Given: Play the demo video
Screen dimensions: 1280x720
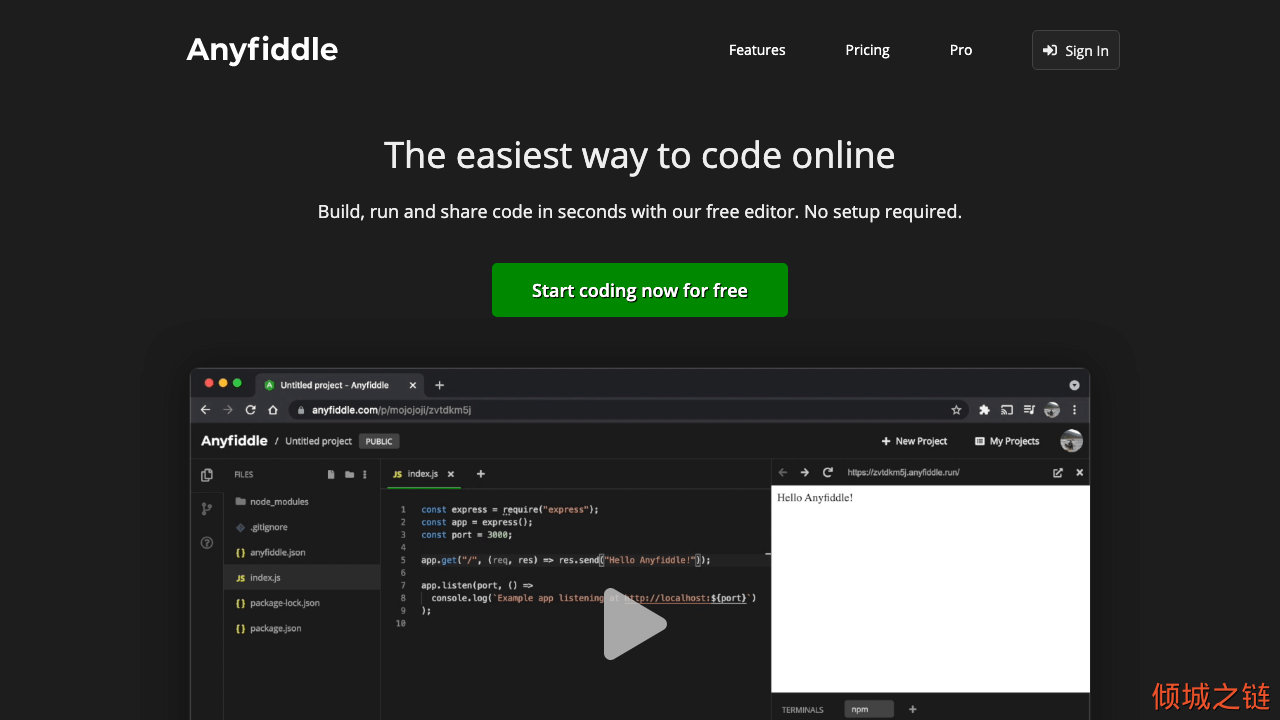Looking at the screenshot, I should tap(635, 624).
